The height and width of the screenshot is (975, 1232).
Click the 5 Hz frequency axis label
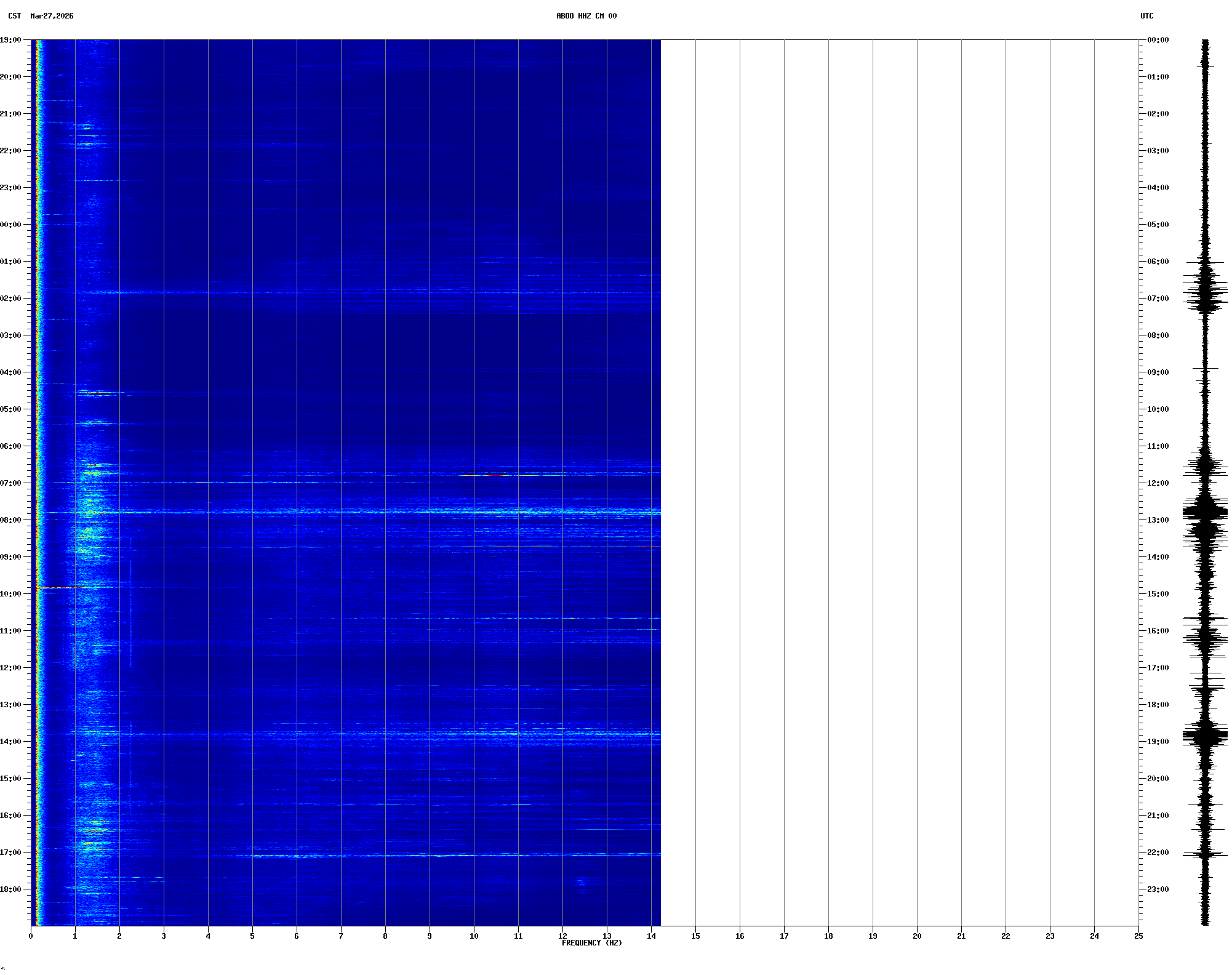[x=252, y=936]
